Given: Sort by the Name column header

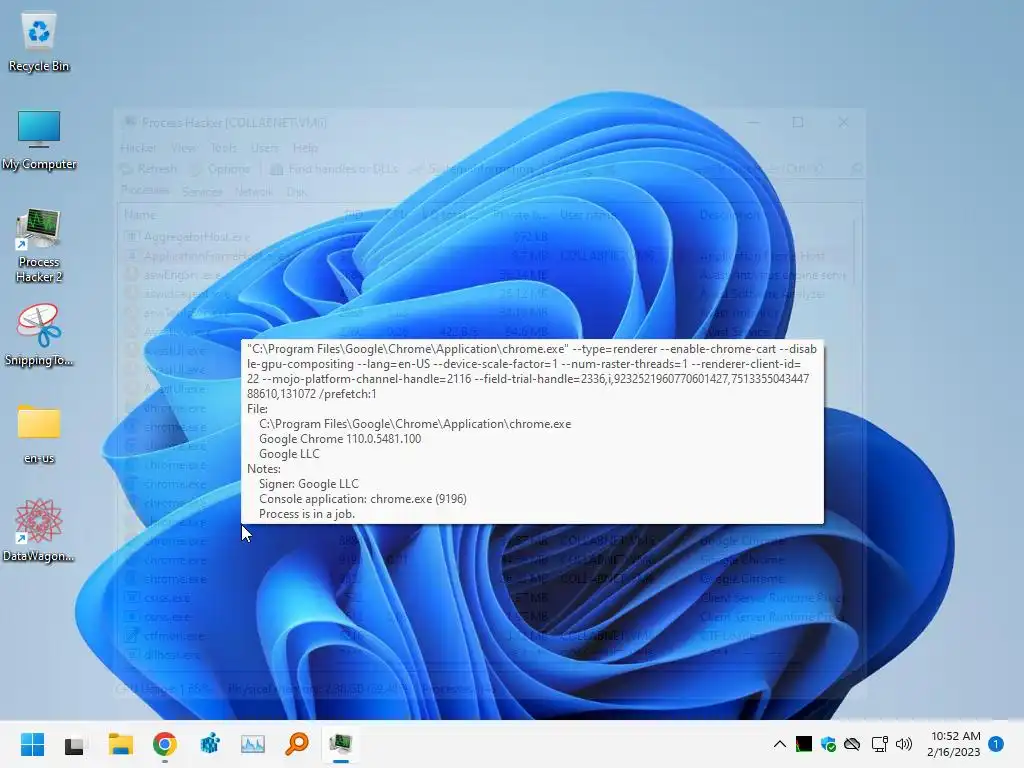Looking at the screenshot, I should pos(140,215).
